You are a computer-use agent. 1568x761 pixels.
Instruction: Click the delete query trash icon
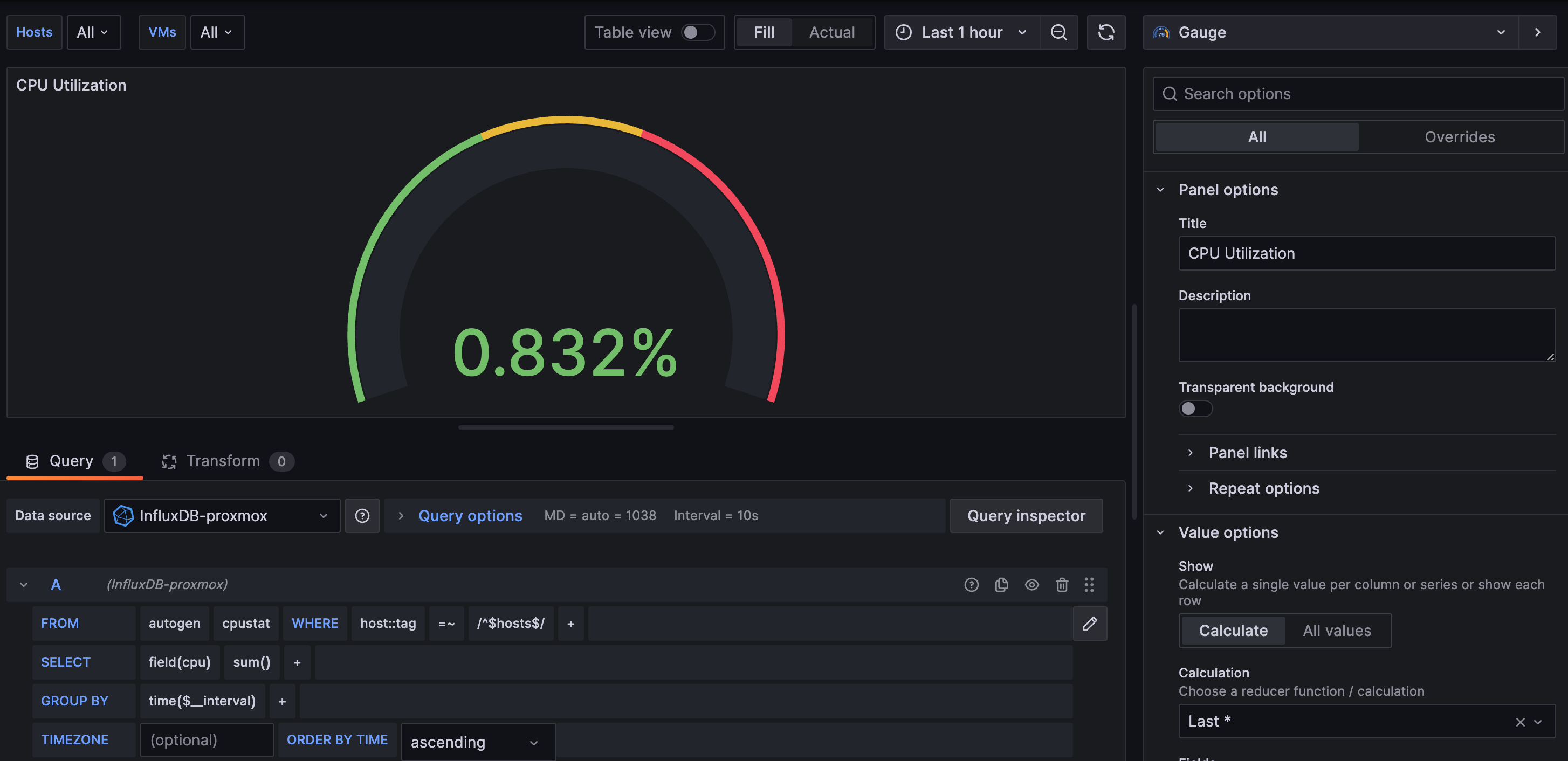pos(1062,584)
